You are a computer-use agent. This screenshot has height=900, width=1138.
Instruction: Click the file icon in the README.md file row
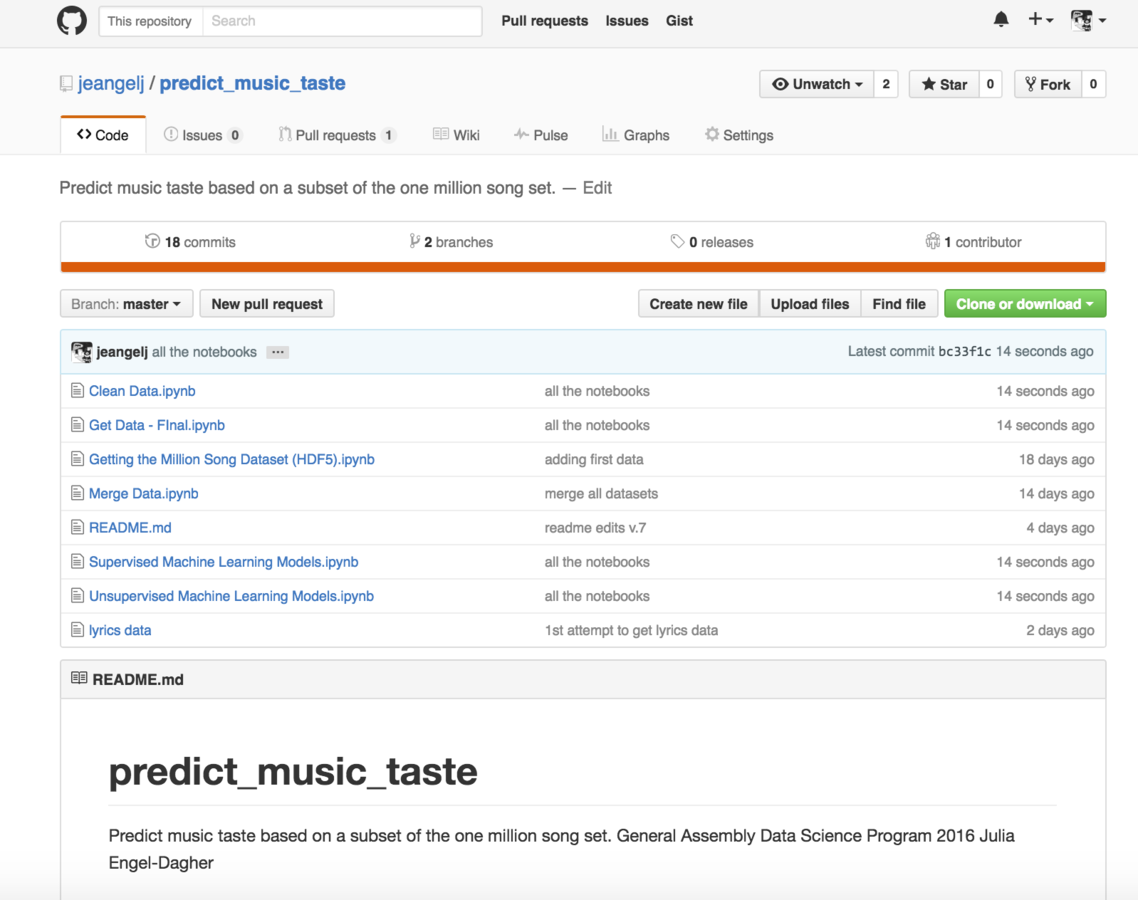click(x=77, y=527)
